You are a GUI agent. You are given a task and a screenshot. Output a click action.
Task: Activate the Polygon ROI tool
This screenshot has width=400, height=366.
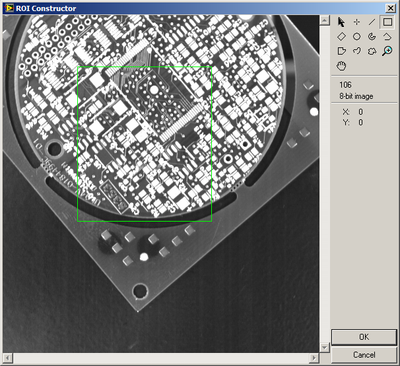[x=341, y=51]
